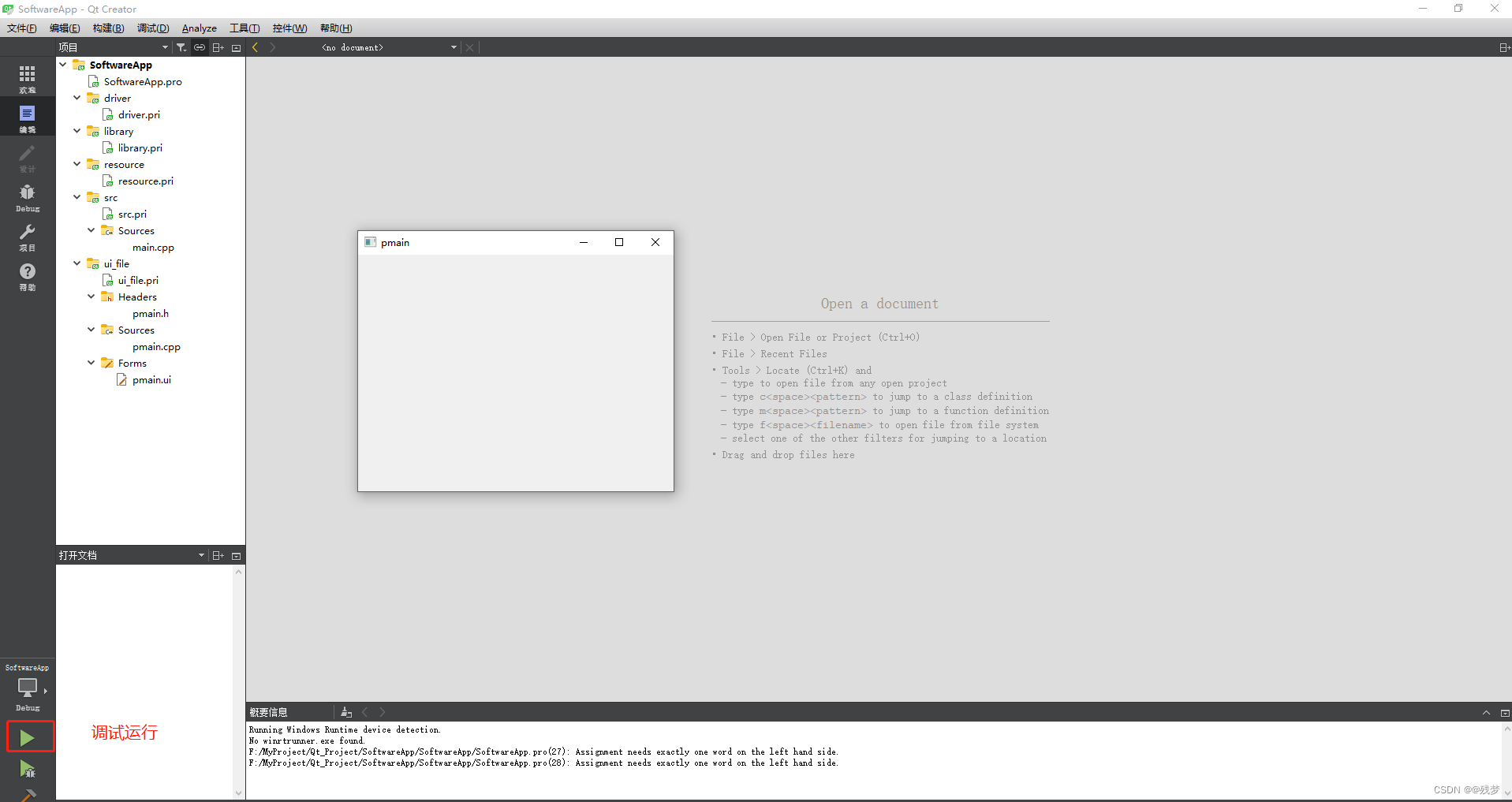This screenshot has width=1512, height=802.
Task: Select src.pri file
Action: (133, 214)
